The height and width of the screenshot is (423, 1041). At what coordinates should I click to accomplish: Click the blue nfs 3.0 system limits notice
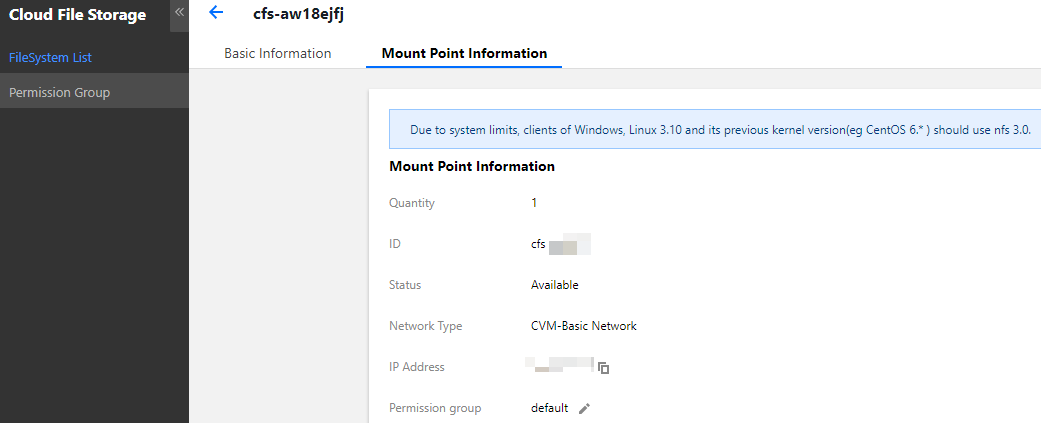pos(714,130)
